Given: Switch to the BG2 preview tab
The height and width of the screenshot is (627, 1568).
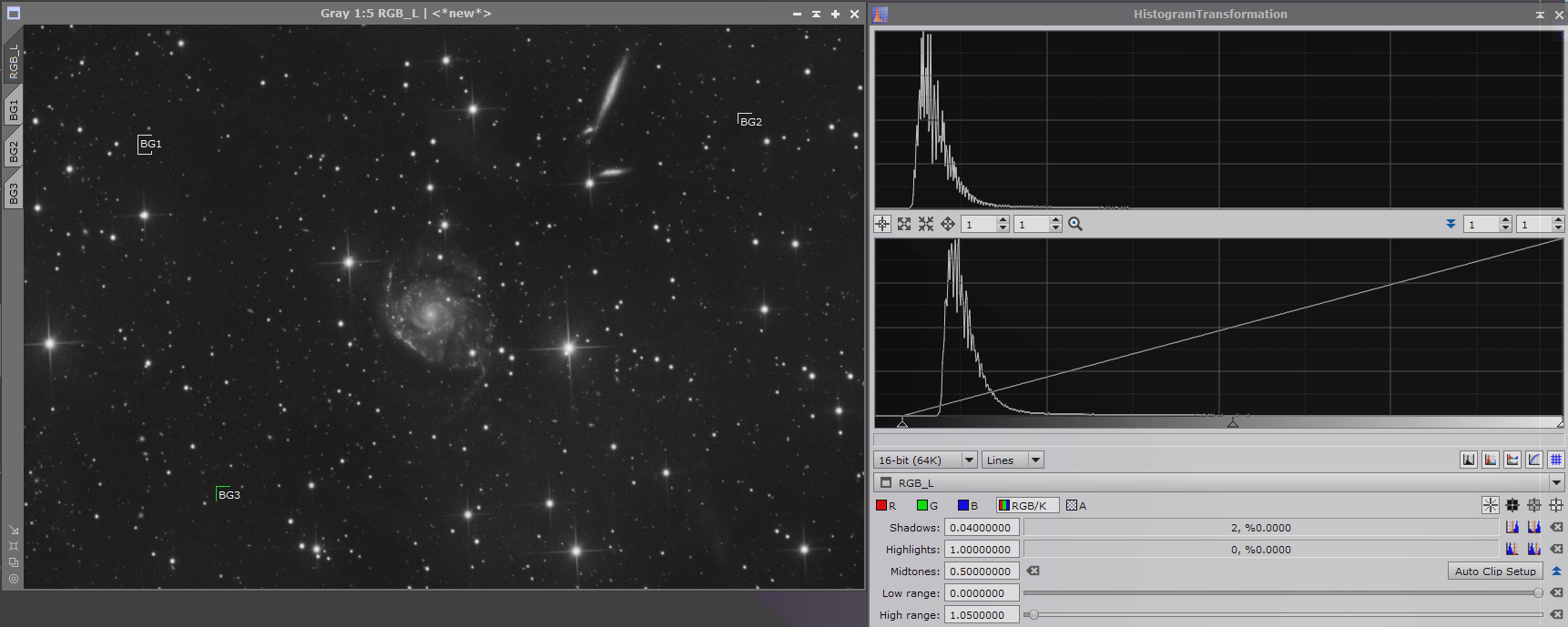Looking at the screenshot, I should (x=14, y=151).
